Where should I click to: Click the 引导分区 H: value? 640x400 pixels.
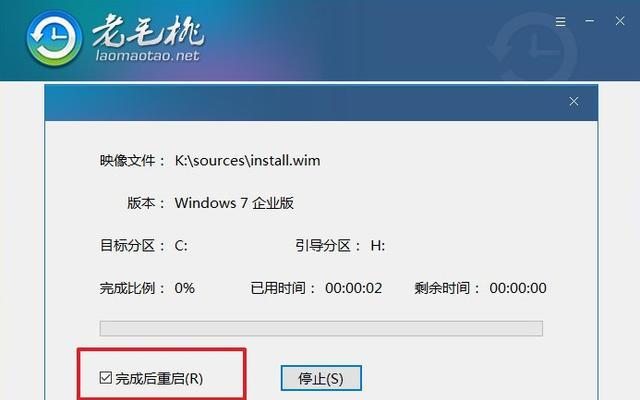(378, 246)
